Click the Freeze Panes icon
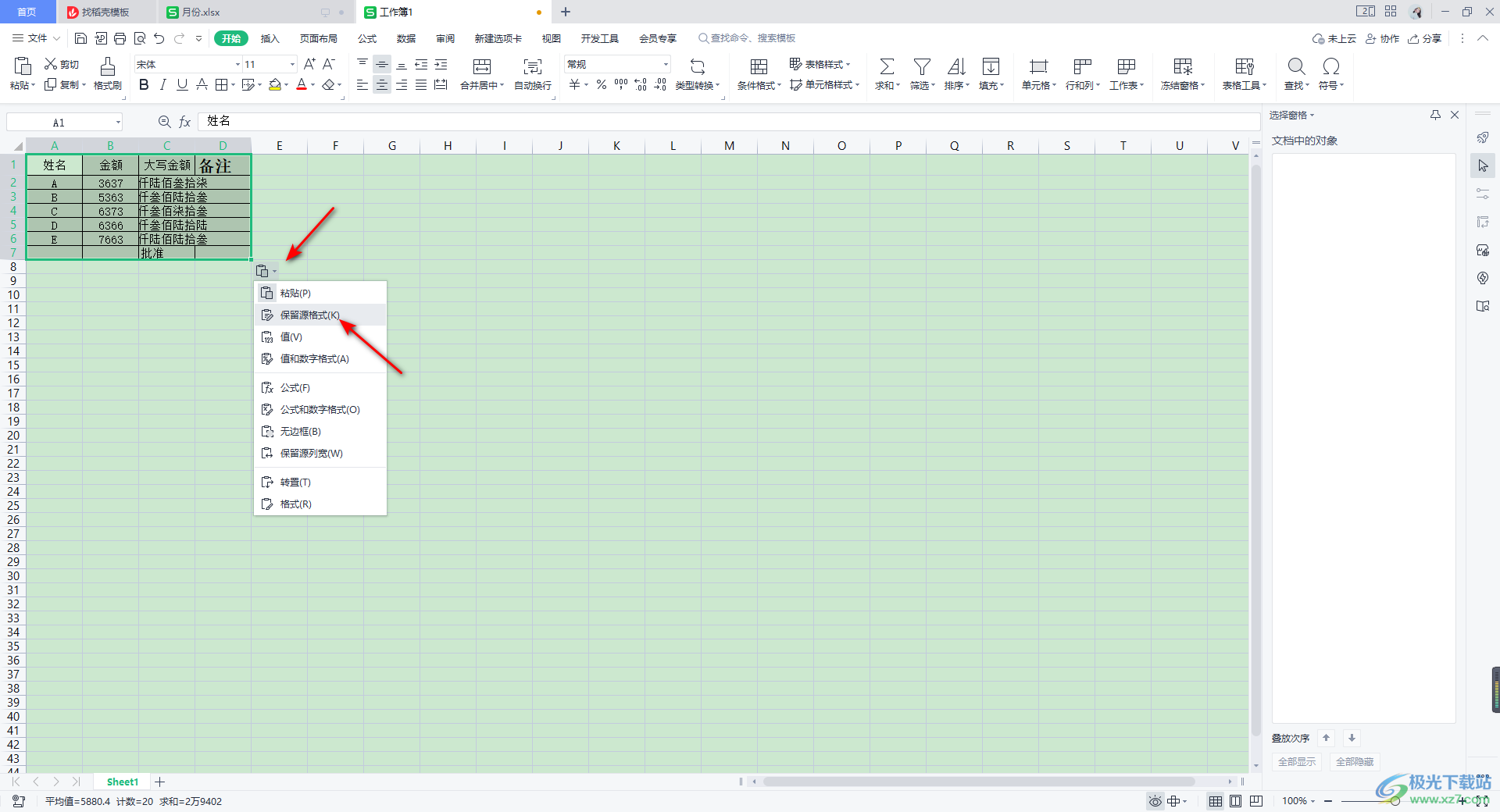1500x812 pixels. coord(1183,66)
